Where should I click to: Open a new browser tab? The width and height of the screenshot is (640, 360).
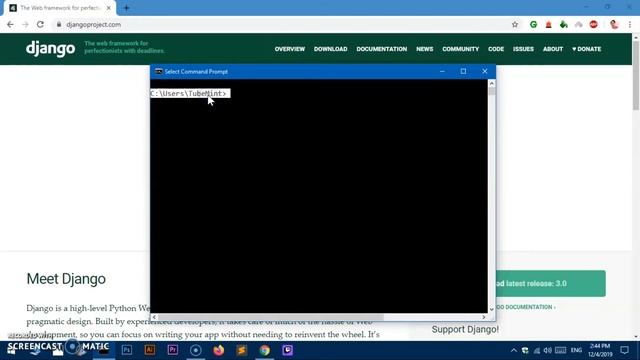coord(127,8)
